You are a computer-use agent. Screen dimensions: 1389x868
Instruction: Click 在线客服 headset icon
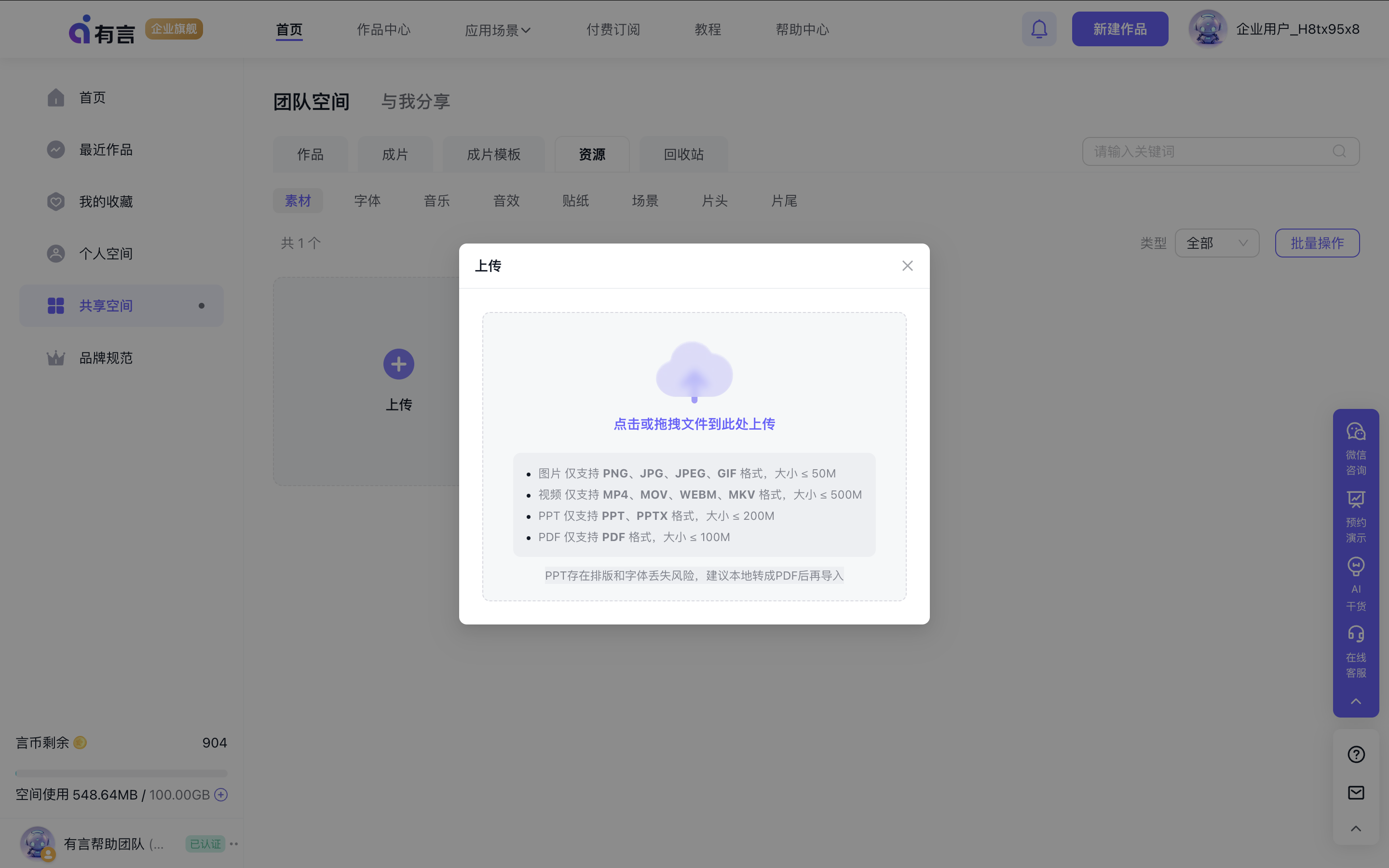1356,634
